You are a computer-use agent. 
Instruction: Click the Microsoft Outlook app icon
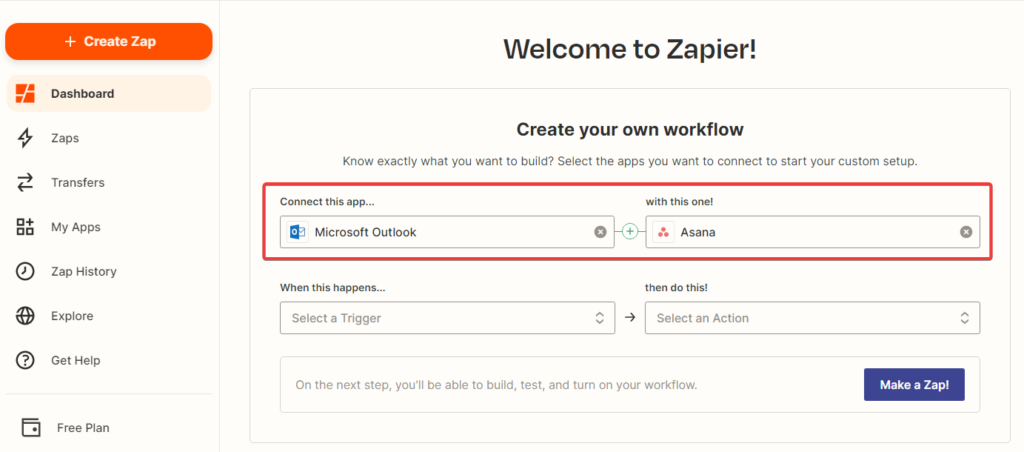point(297,232)
